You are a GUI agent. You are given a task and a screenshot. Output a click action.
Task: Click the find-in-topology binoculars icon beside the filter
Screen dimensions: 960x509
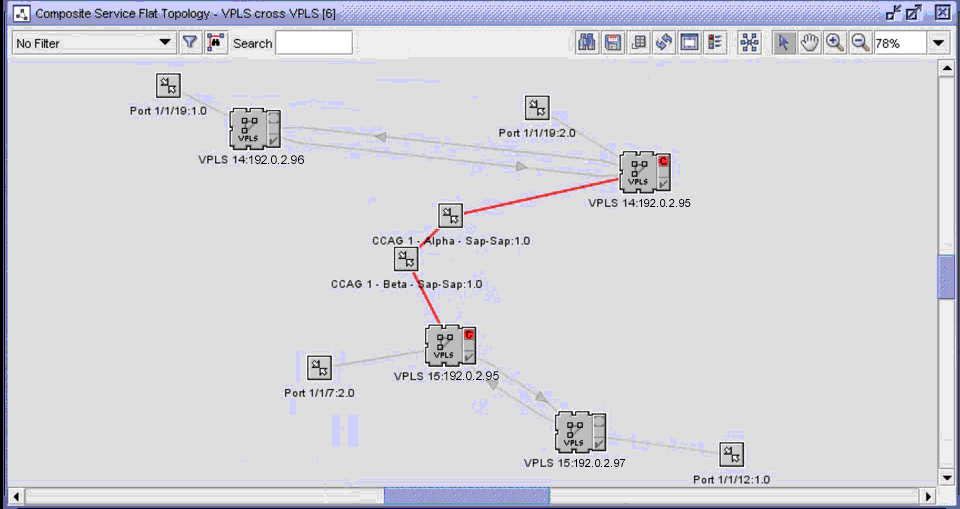click(x=216, y=43)
